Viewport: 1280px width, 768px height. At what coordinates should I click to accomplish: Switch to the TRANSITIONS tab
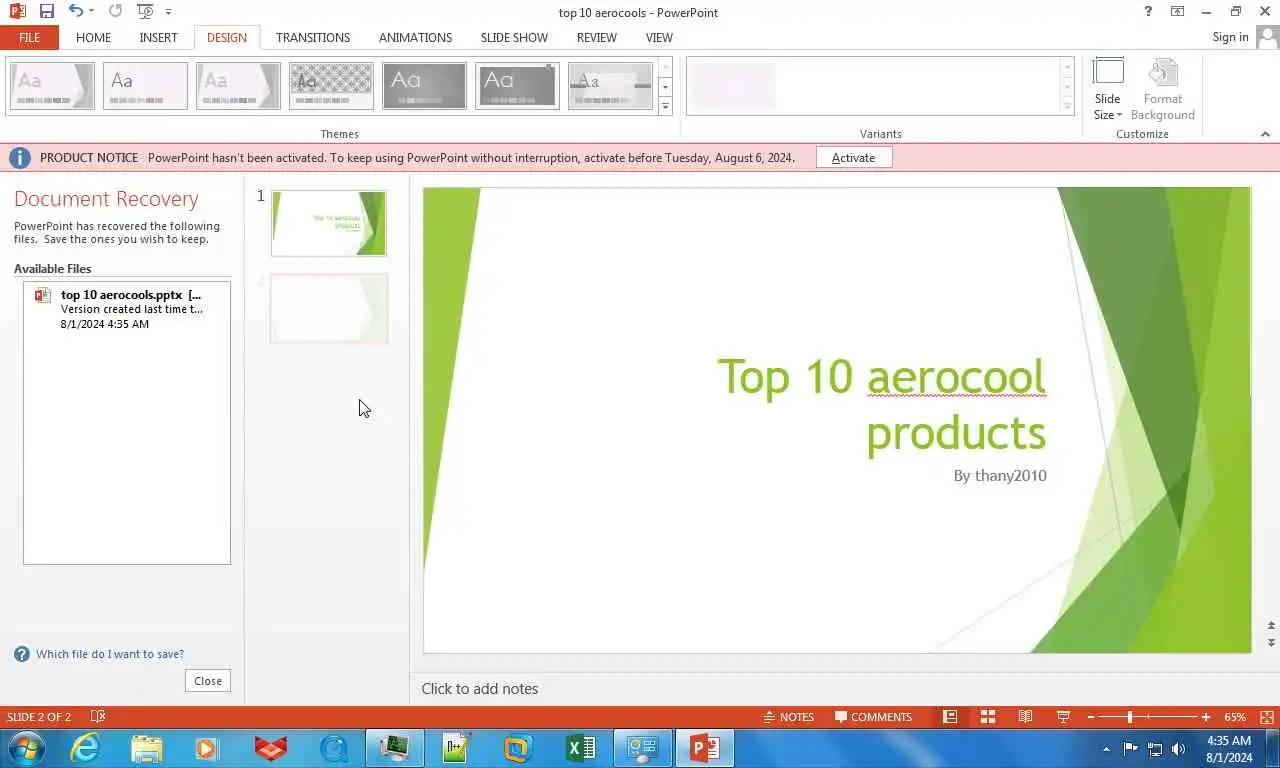click(313, 37)
